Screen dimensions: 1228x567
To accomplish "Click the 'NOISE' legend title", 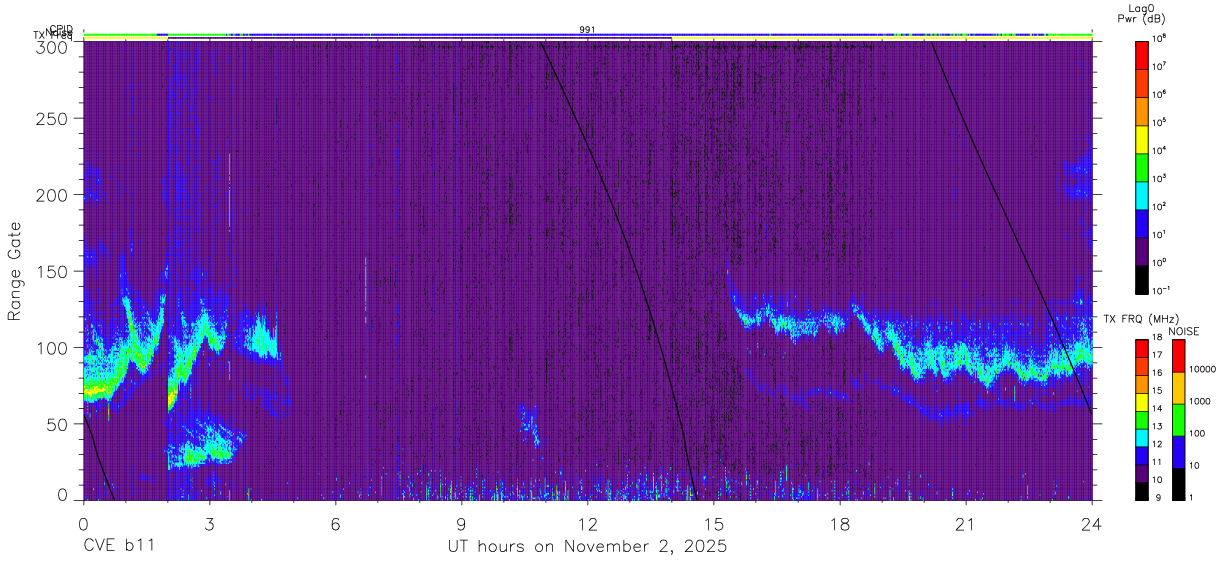I will 1183,331.
